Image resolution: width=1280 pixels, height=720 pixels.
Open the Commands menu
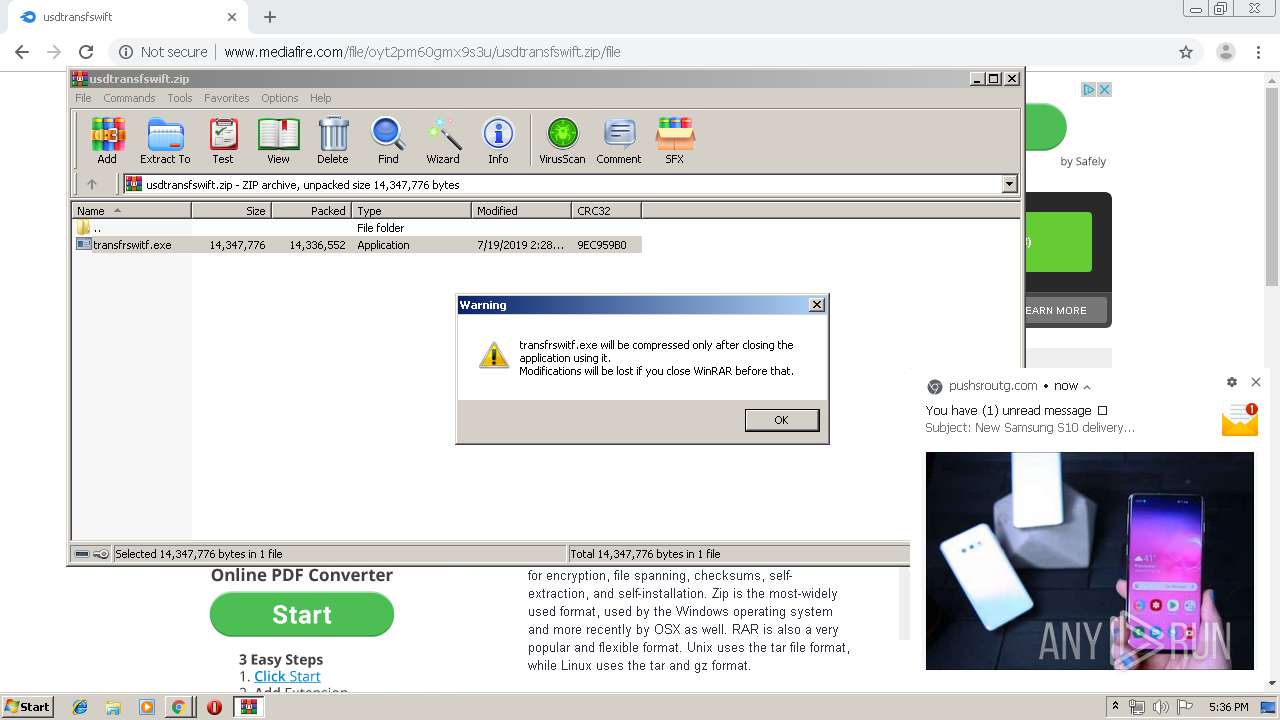coord(129,98)
